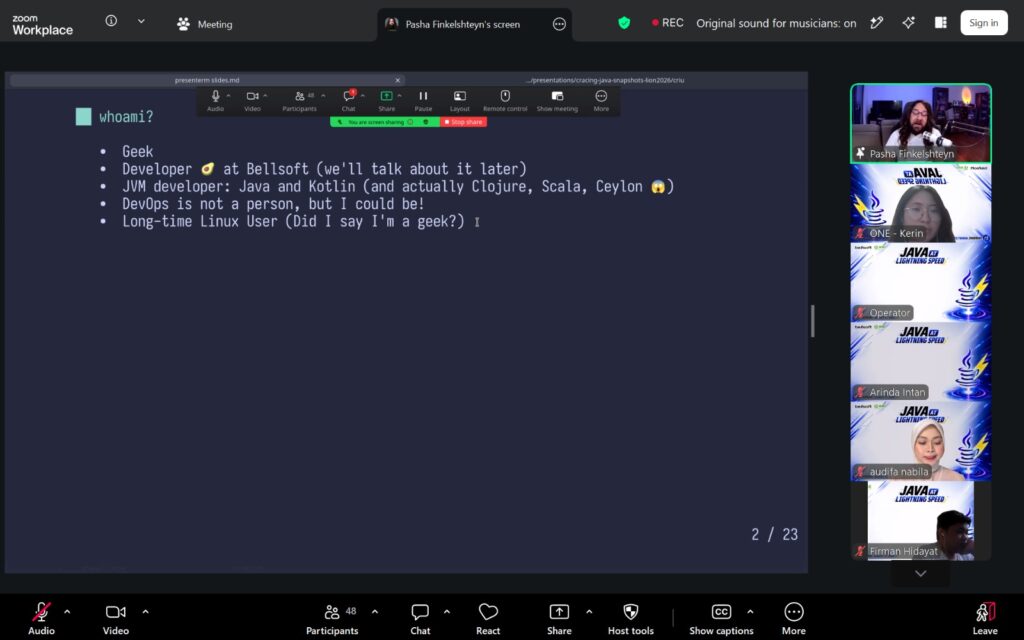1024x640 pixels.
Task: Expand chat options caret beside Chat
Action: 447,612
